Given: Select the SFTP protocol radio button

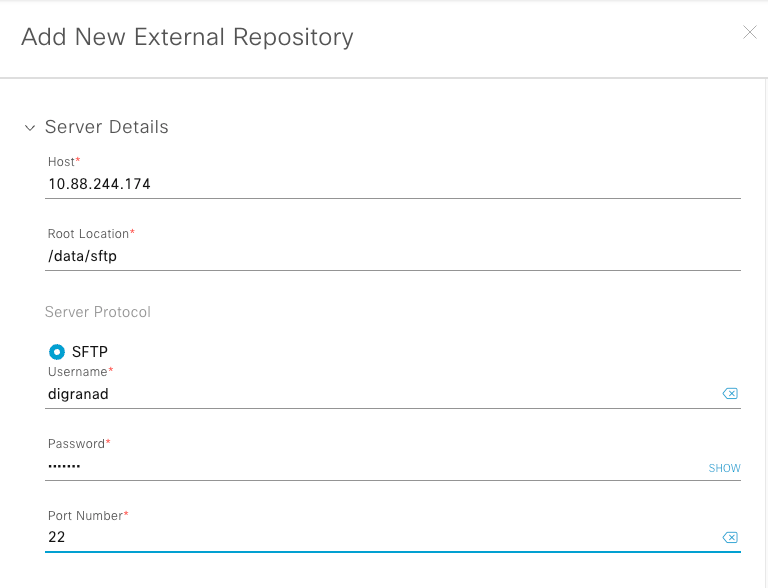Looking at the screenshot, I should 57,351.
